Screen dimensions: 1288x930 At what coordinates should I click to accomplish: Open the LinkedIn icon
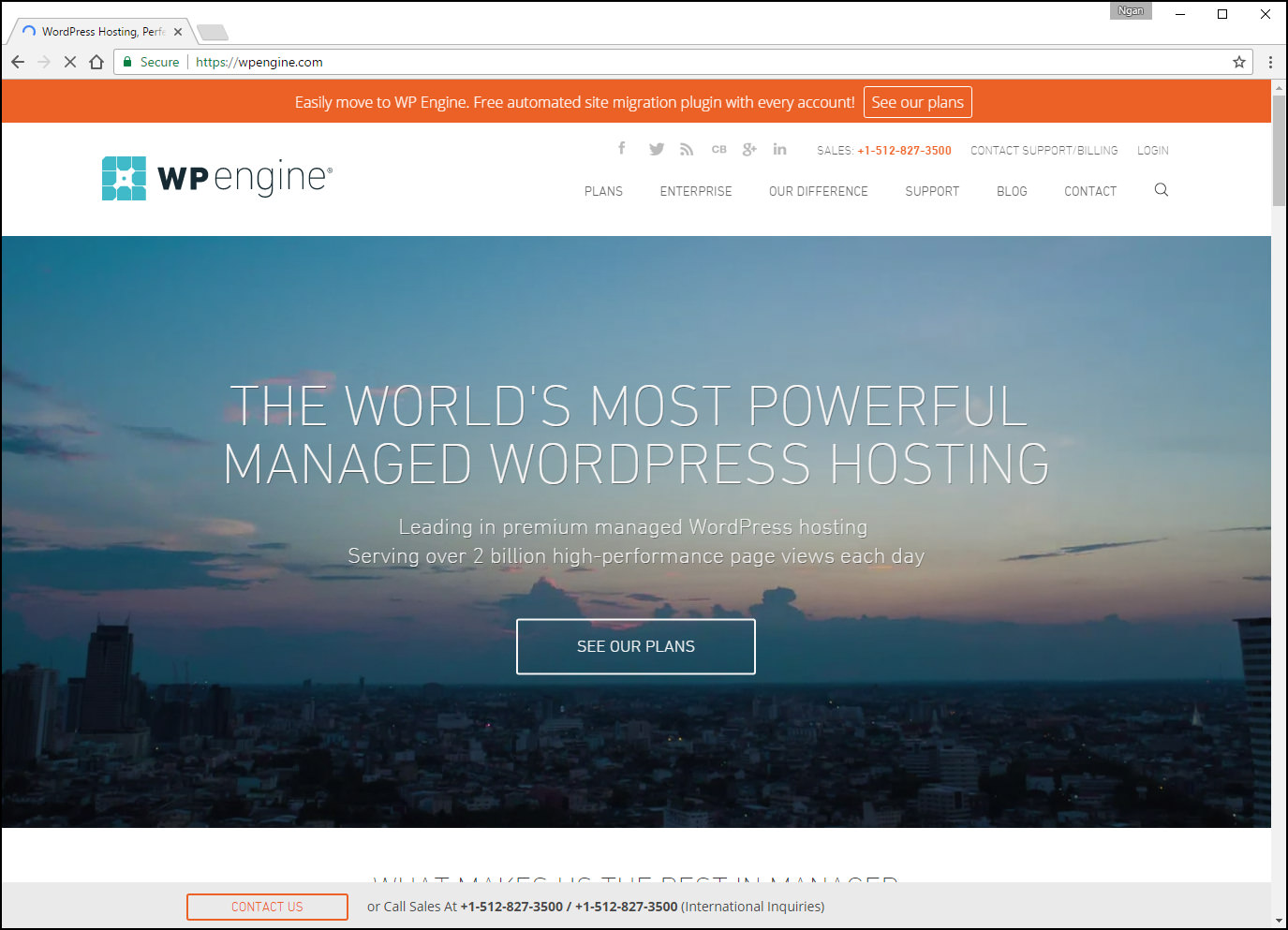coord(779,149)
